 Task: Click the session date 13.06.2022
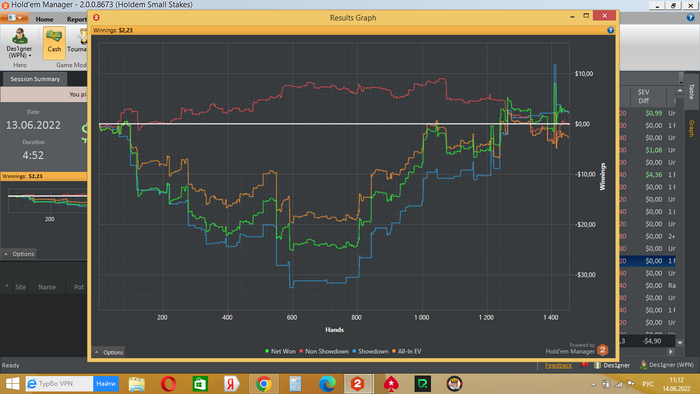point(33,125)
